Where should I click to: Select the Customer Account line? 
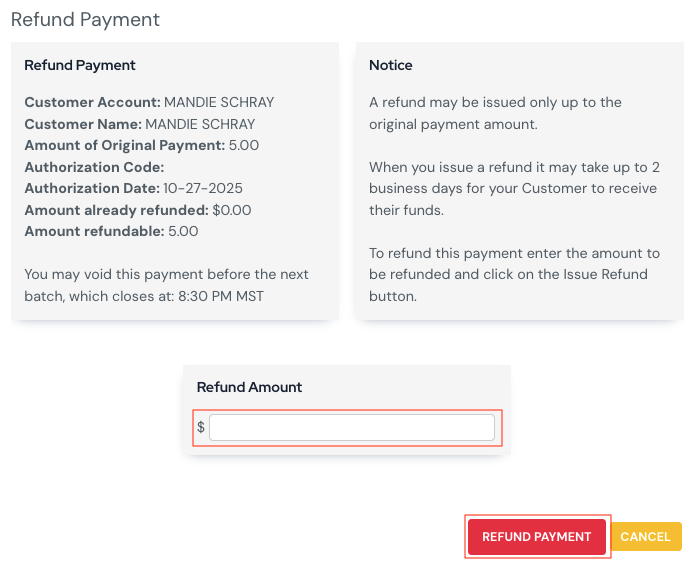149,102
